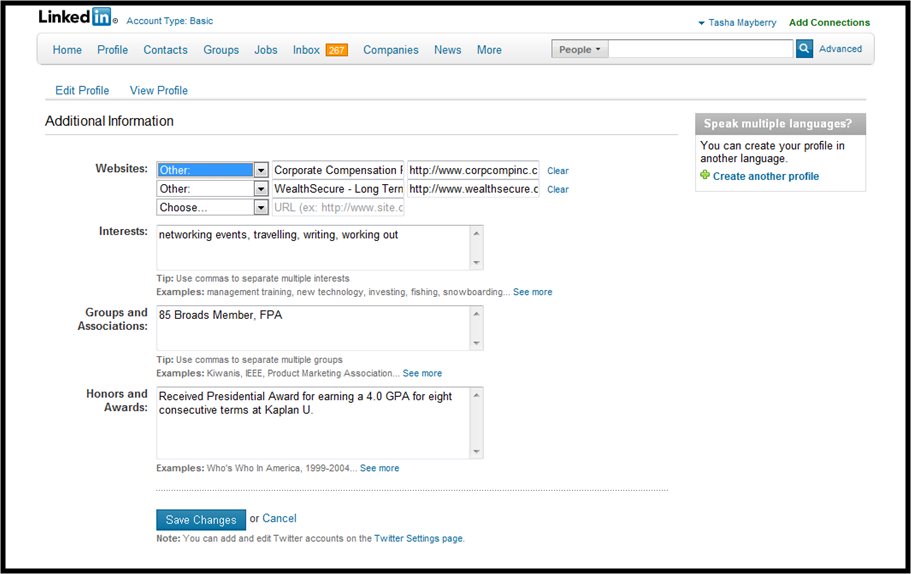Switch to the View Profile tab

pos(159,91)
